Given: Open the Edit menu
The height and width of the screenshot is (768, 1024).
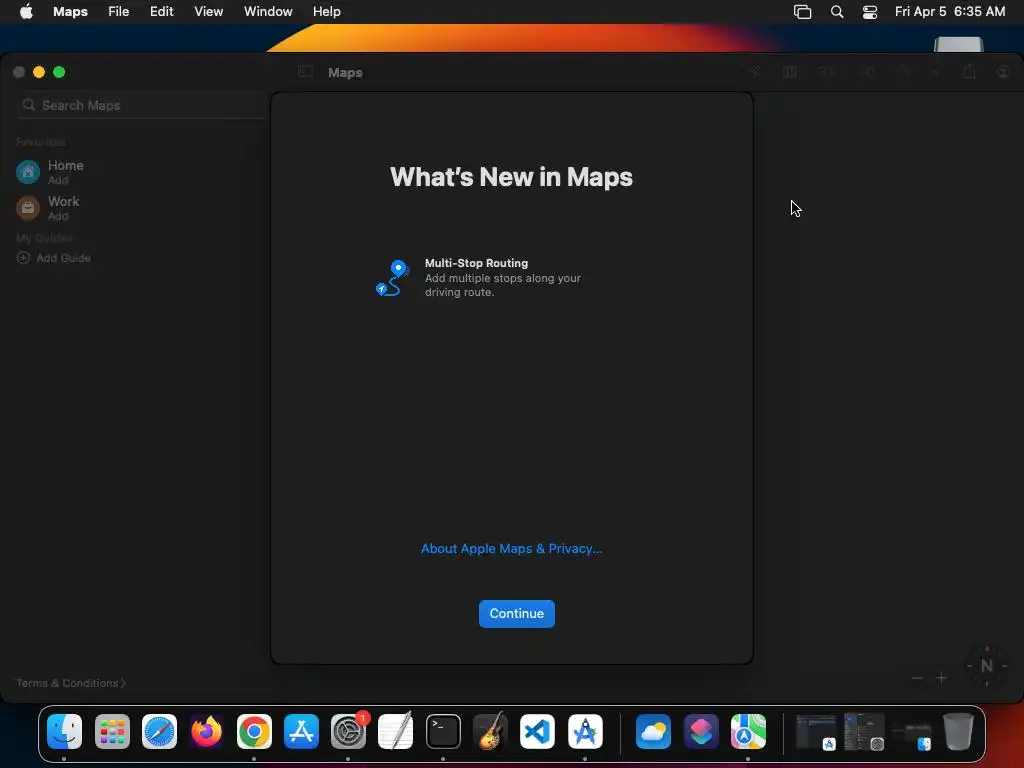Looking at the screenshot, I should point(161,11).
